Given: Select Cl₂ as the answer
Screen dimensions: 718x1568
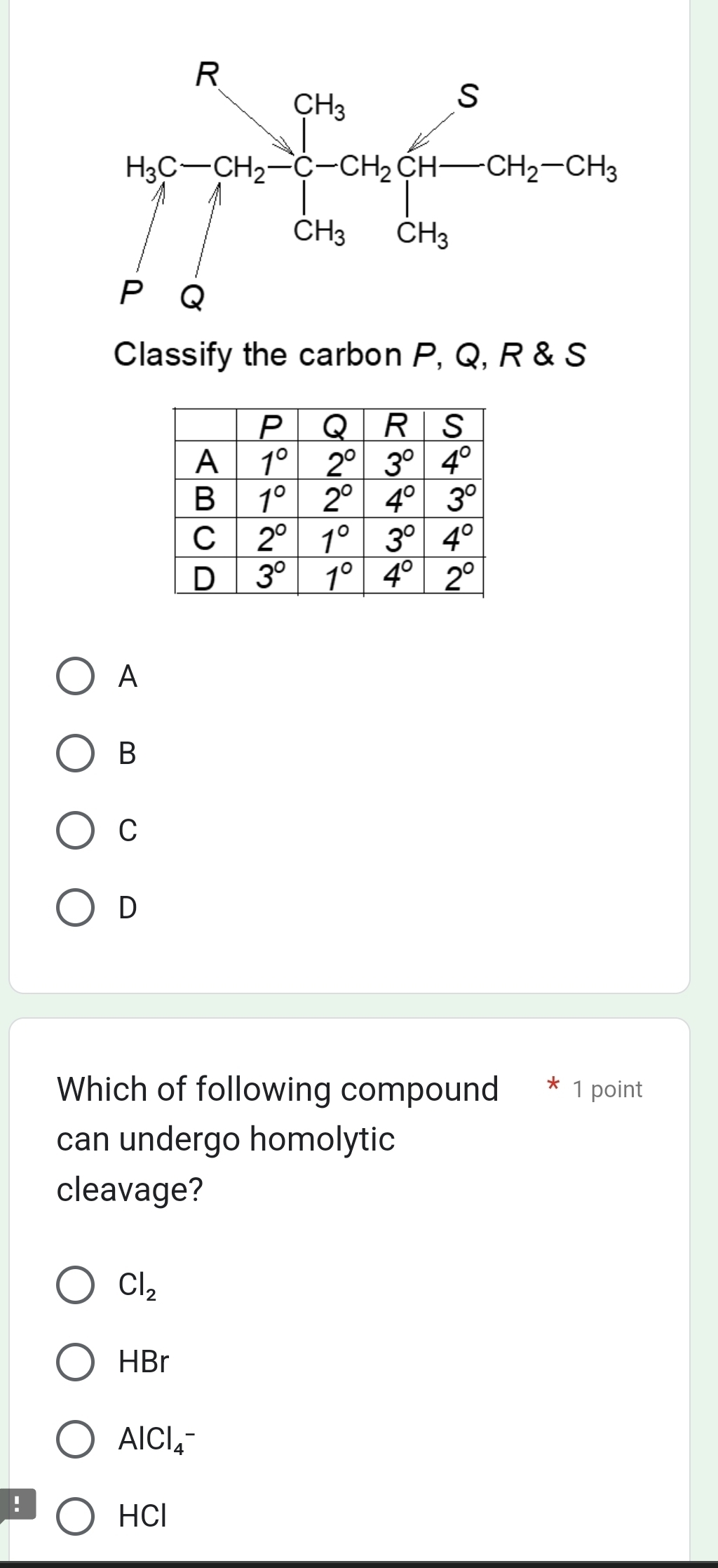Looking at the screenshot, I should tap(75, 1285).
